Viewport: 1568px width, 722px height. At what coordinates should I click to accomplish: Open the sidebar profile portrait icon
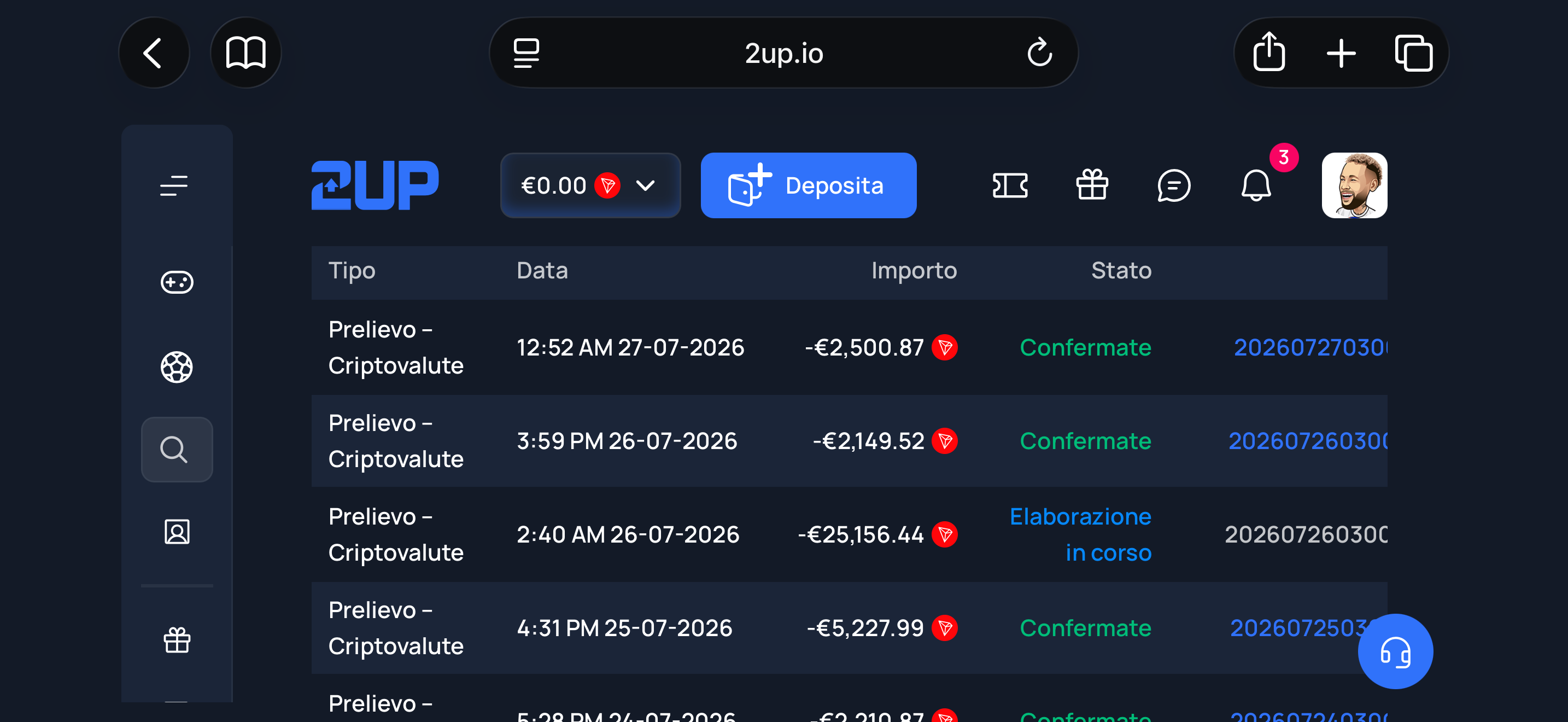click(177, 532)
